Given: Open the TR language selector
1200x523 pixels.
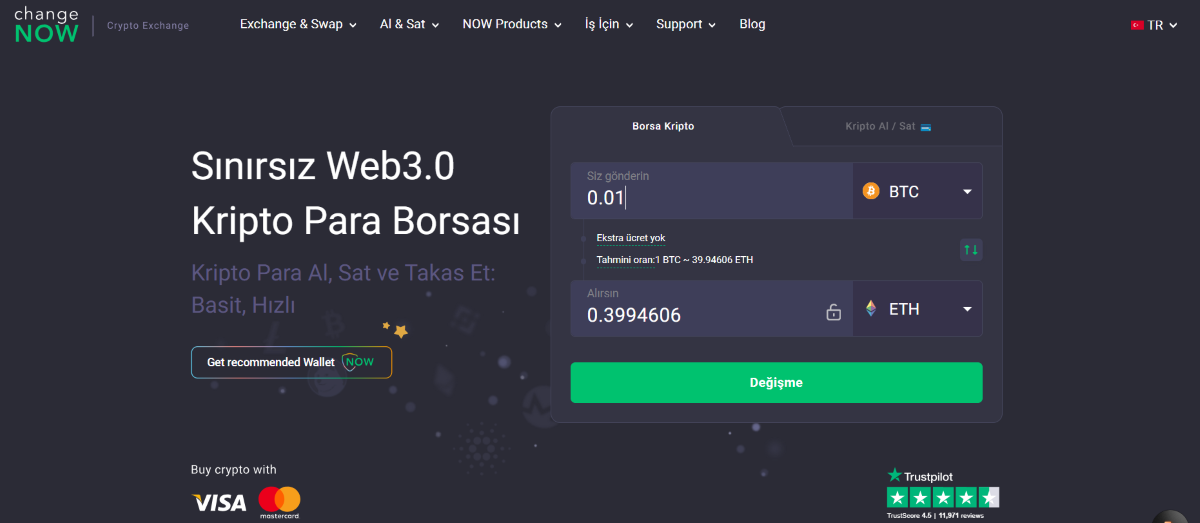Looking at the screenshot, I should coord(1154,25).
